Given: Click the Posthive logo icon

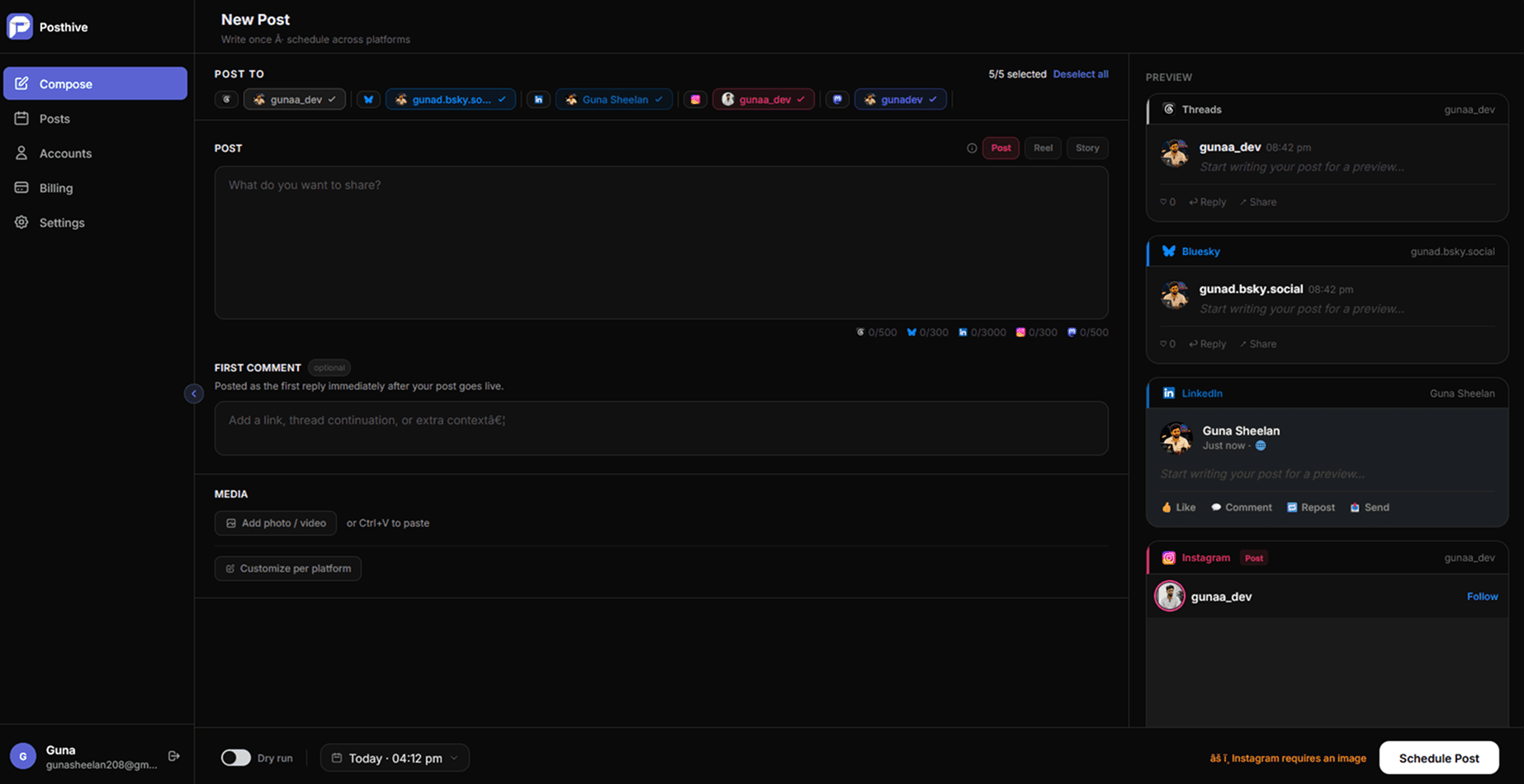Looking at the screenshot, I should click(x=20, y=26).
